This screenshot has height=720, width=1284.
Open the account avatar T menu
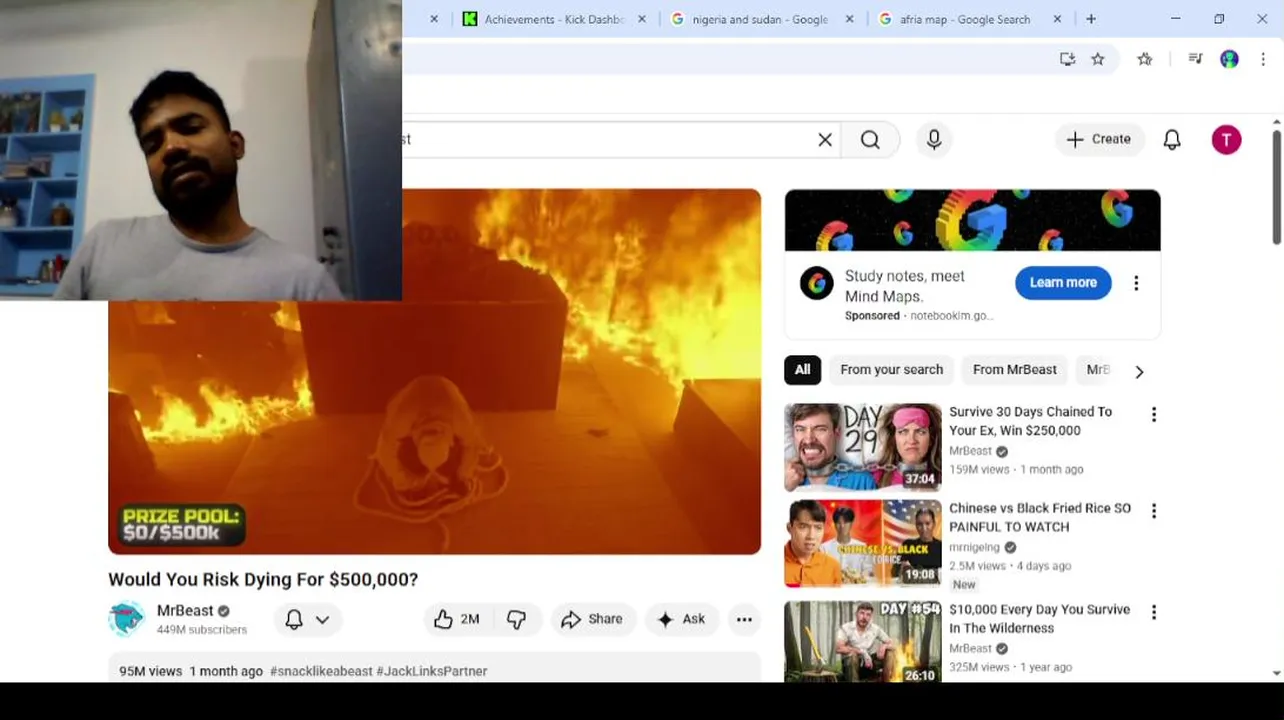pos(1226,140)
